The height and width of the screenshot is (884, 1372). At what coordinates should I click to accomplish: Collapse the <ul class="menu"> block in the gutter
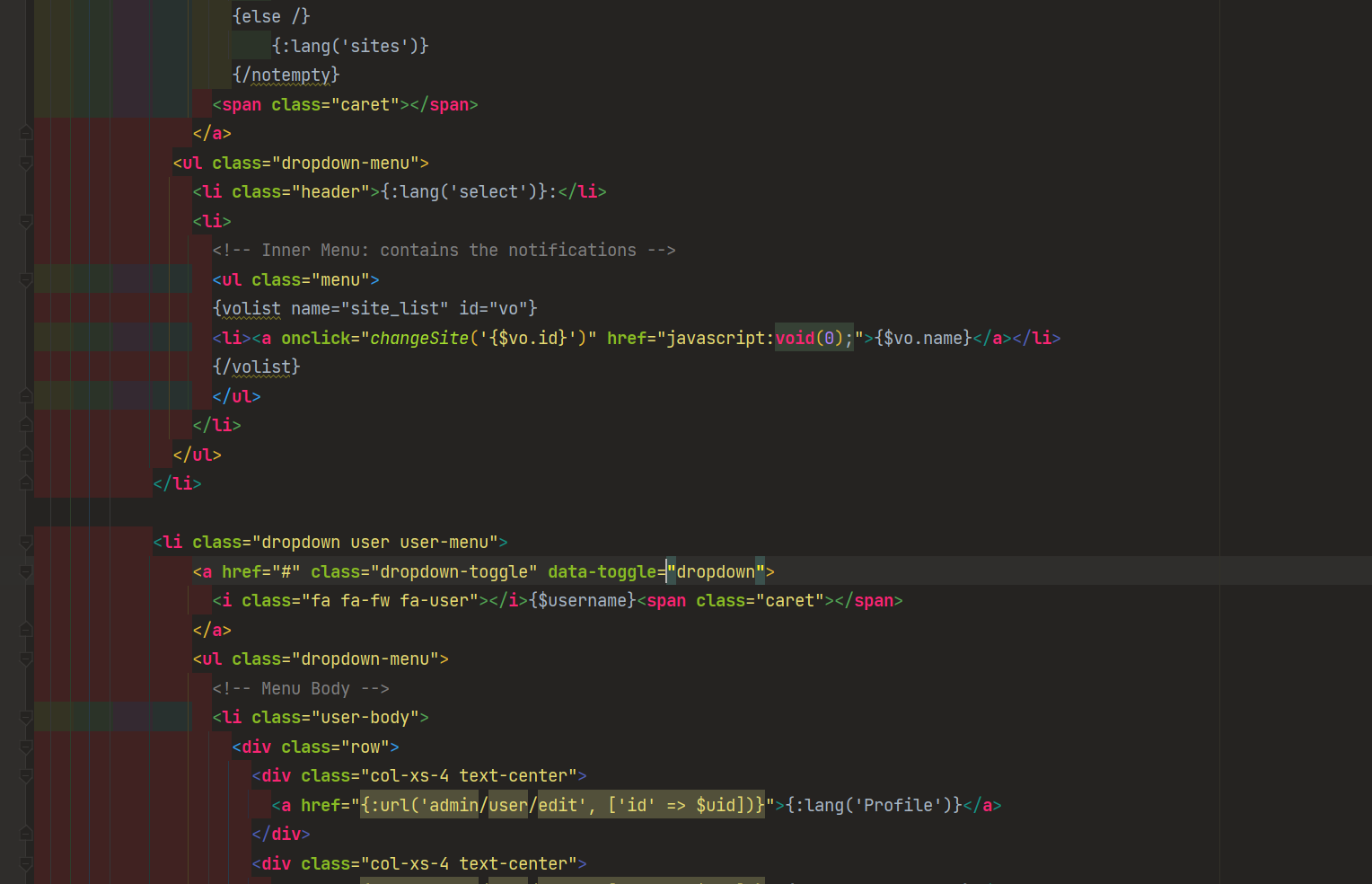26,279
